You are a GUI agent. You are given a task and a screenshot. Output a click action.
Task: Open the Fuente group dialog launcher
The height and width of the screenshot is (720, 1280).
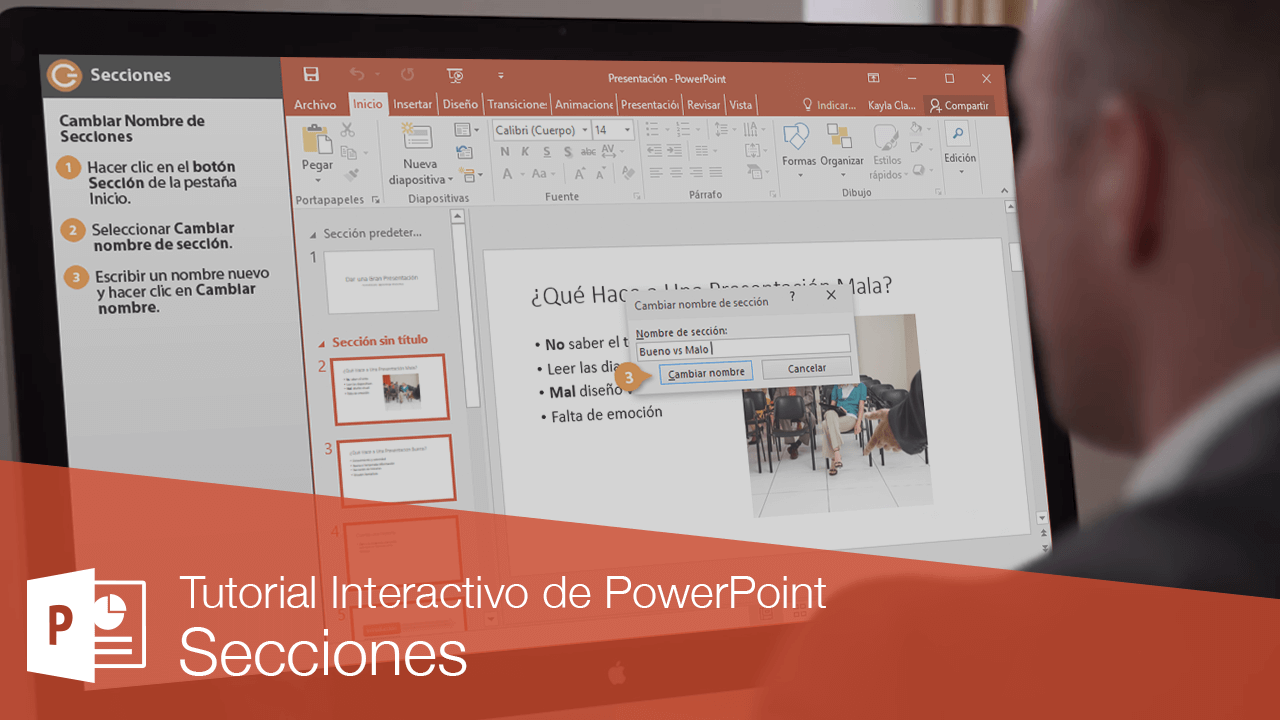point(636,196)
